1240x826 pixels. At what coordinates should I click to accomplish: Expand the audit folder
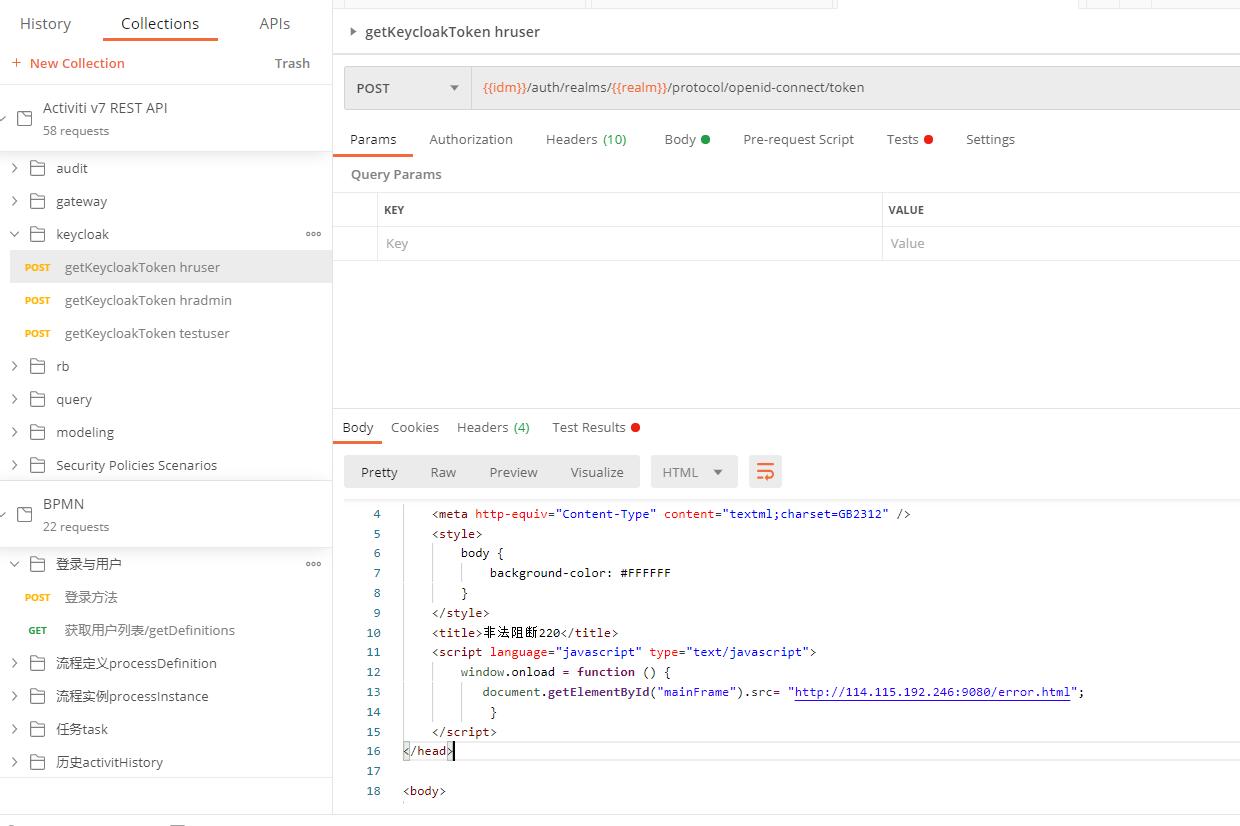[14, 167]
